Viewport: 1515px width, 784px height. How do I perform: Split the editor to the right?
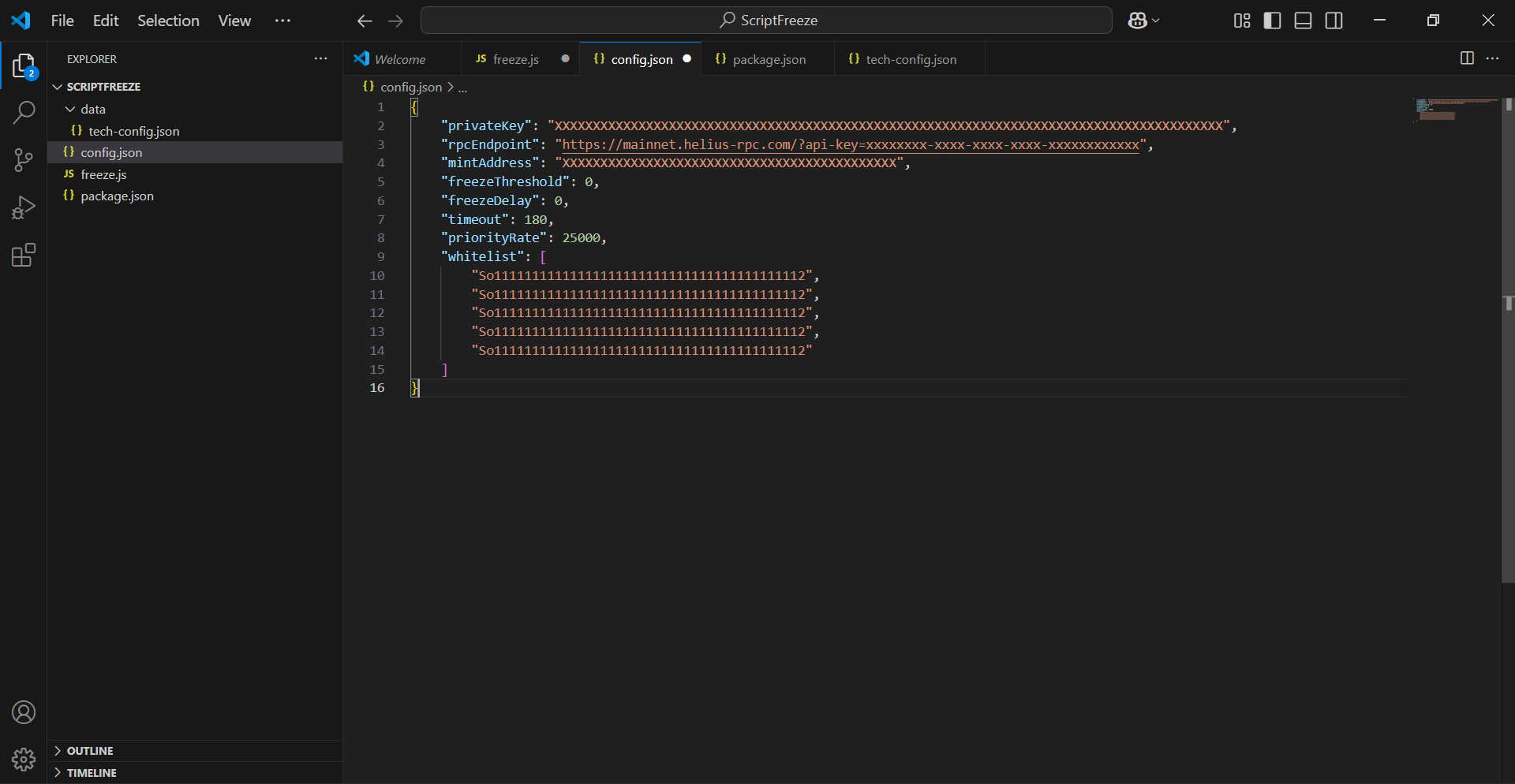point(1467,58)
